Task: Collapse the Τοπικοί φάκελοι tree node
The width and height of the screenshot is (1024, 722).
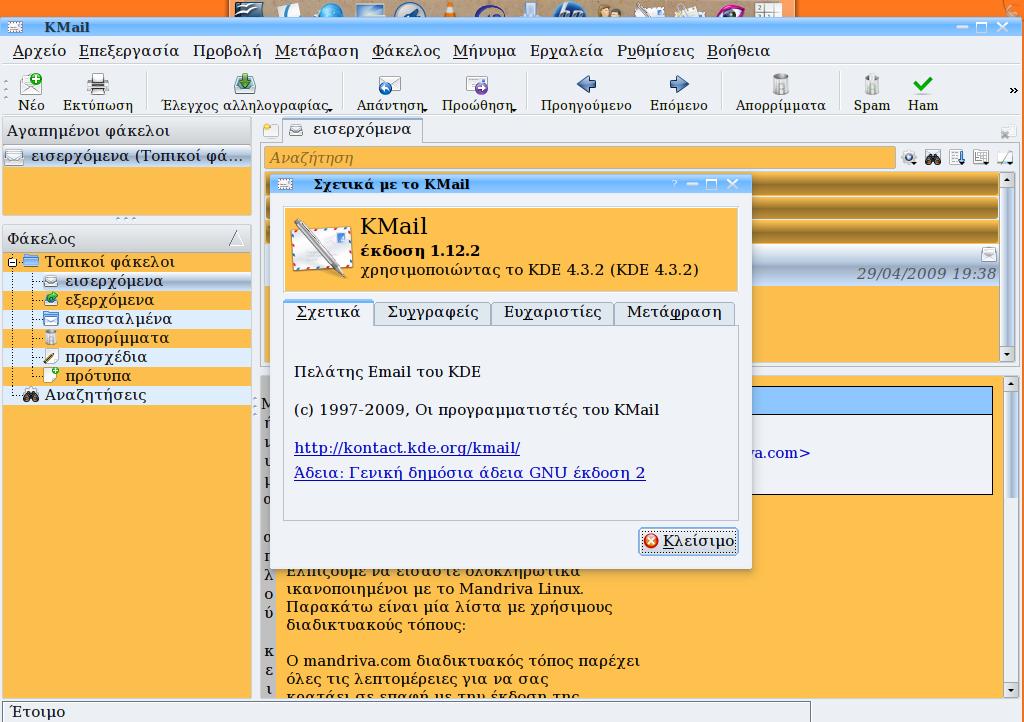Action: click(12, 262)
